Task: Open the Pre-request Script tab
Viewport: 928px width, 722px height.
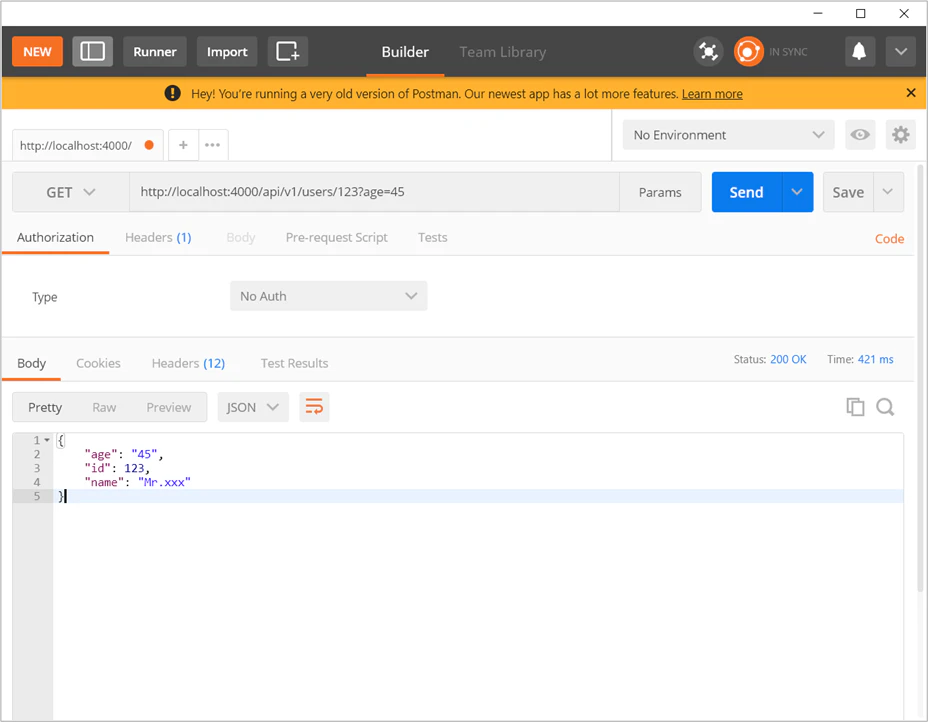Action: (336, 237)
